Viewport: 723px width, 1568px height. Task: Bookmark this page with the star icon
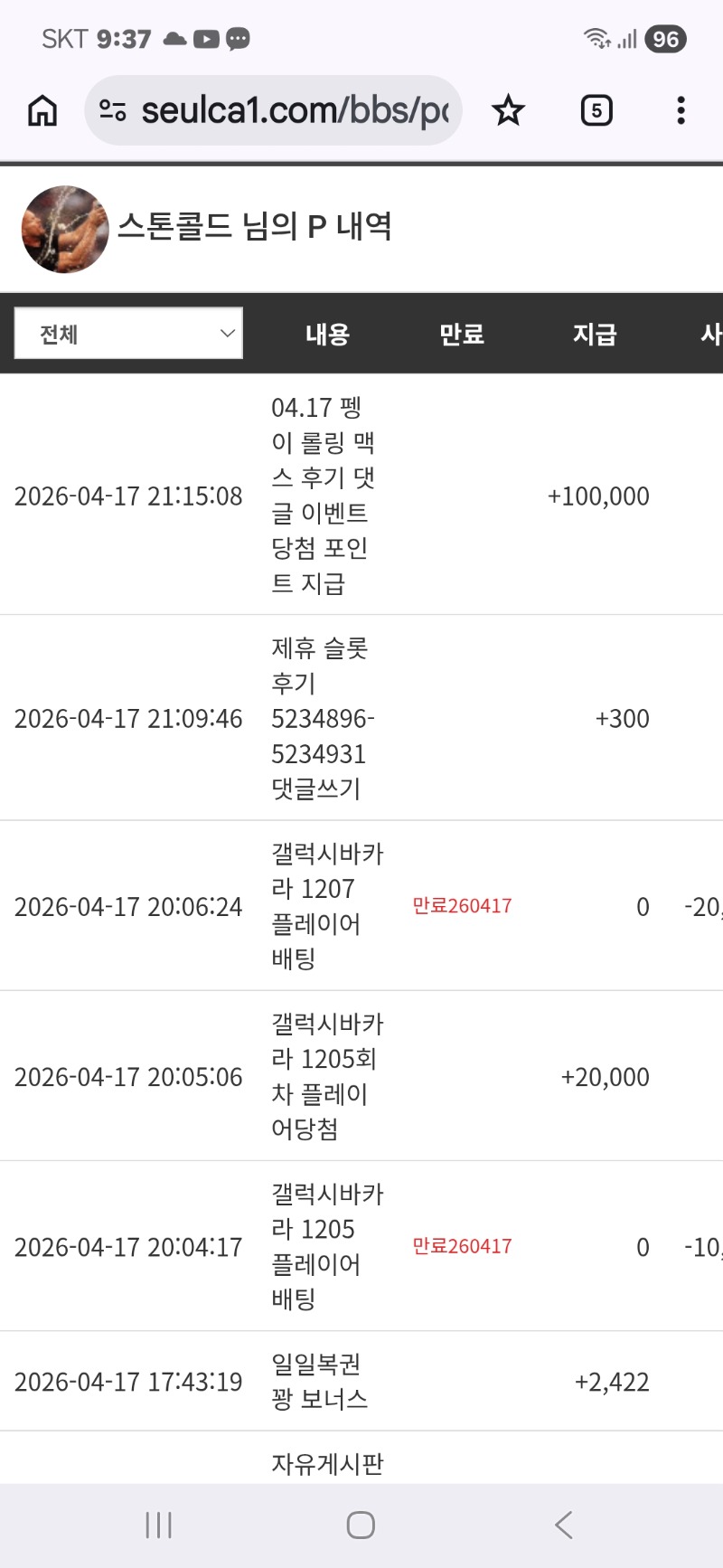[508, 111]
